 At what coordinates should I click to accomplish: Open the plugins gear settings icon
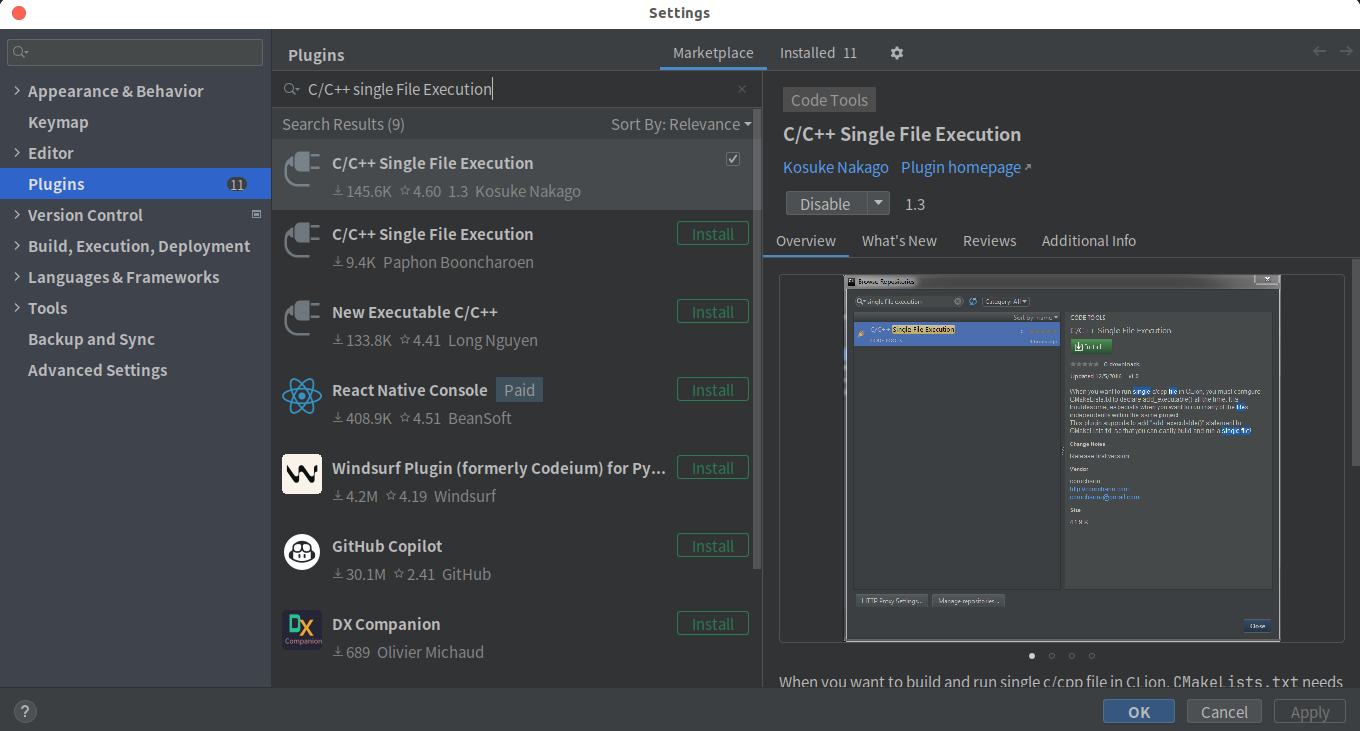click(897, 53)
